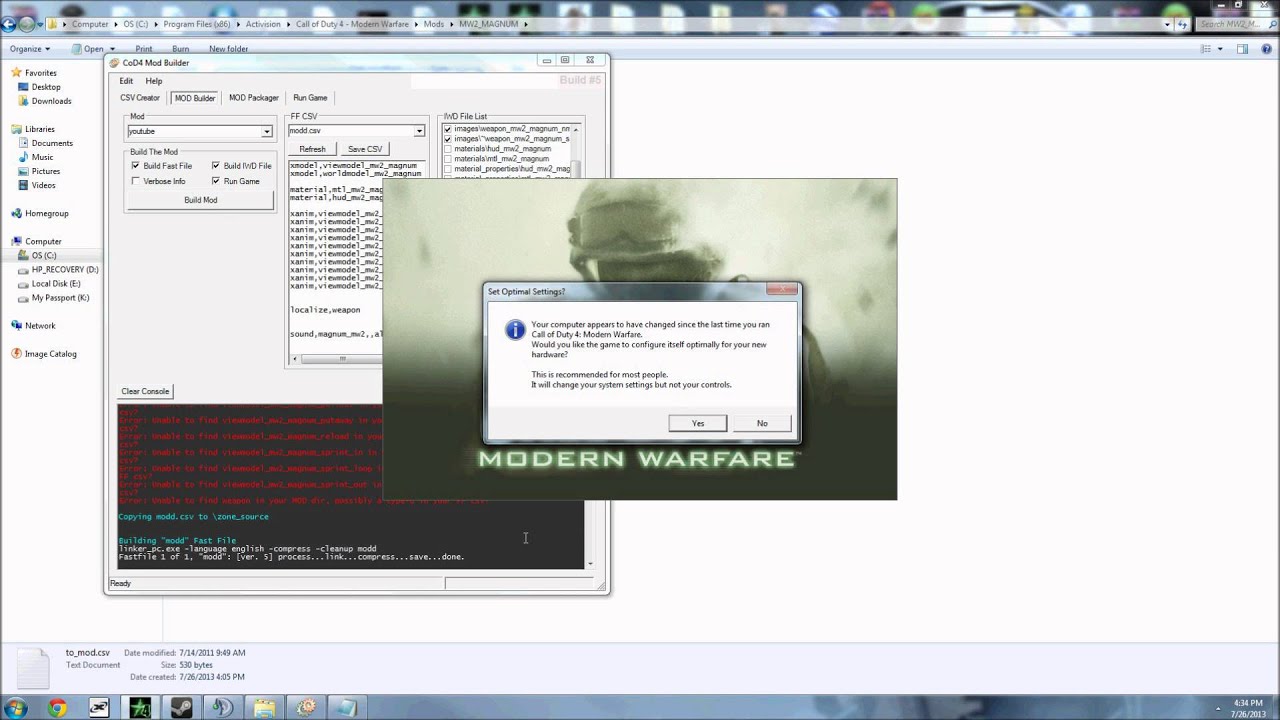The width and height of the screenshot is (1280, 720).
Task: Switch to the MOD Packager tab
Action: click(254, 98)
